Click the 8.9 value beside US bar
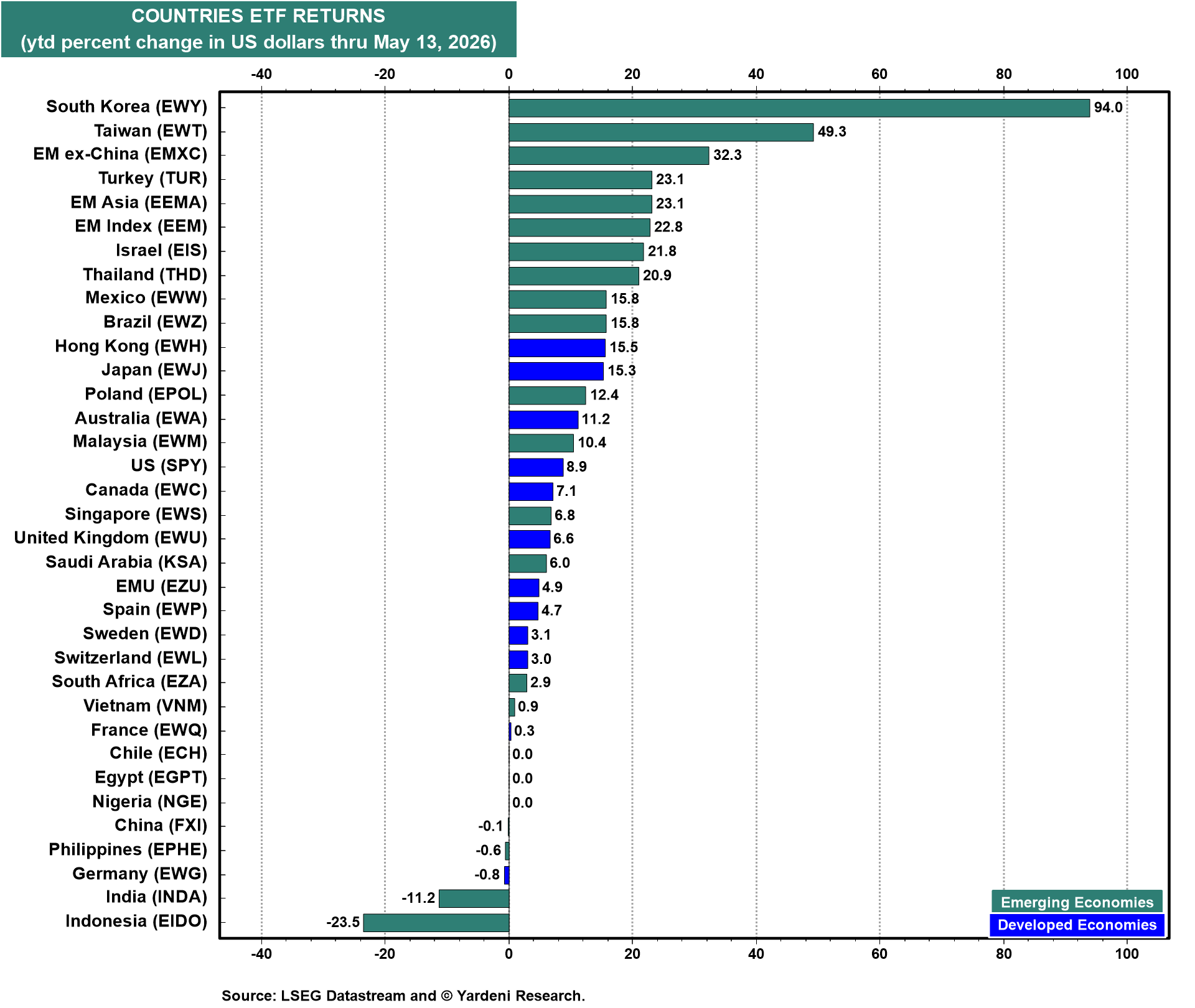The width and height of the screenshot is (1195, 1008). (x=577, y=467)
